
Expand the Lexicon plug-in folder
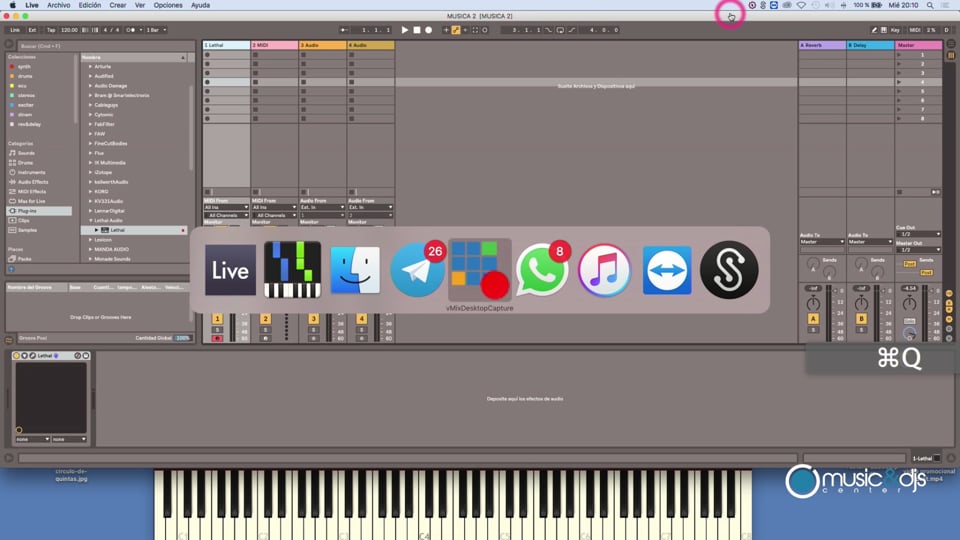click(x=91, y=240)
